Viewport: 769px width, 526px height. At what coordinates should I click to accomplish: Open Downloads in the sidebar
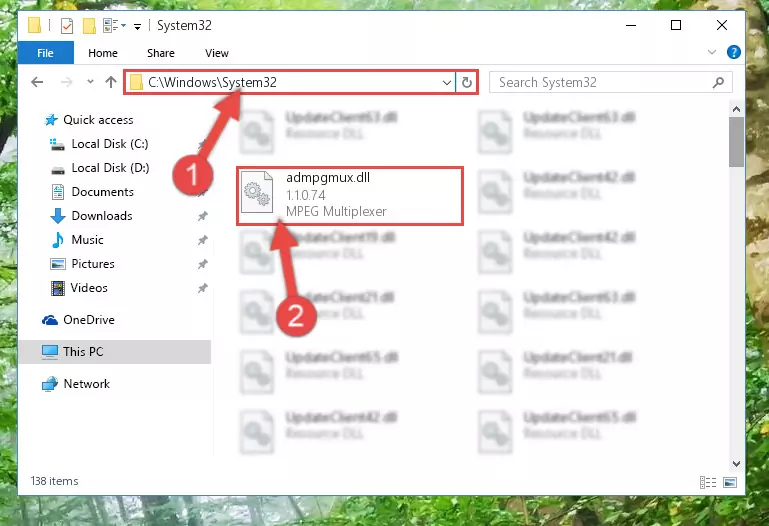102,216
